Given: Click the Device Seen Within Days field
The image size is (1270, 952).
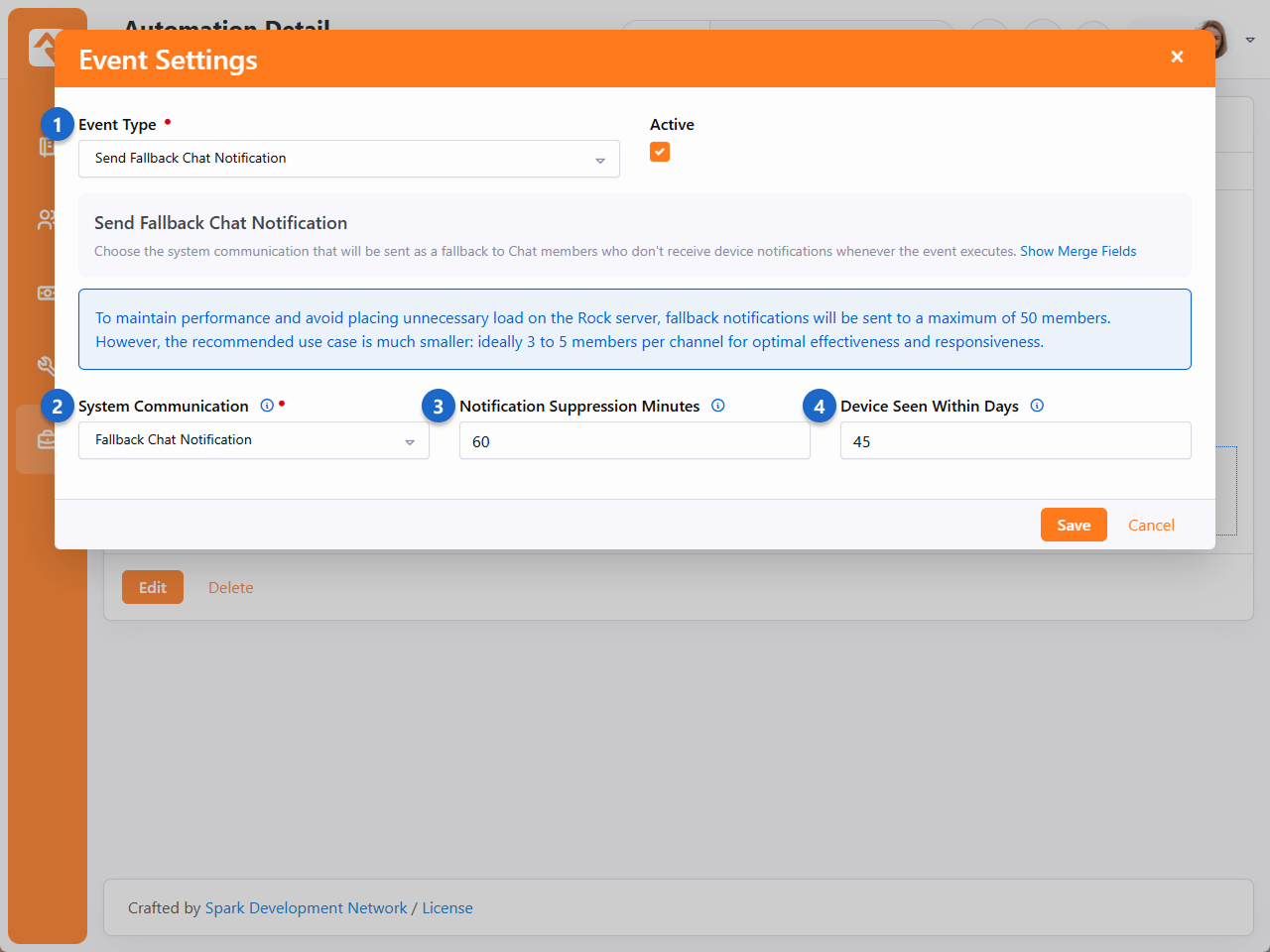Looking at the screenshot, I should (x=1015, y=441).
